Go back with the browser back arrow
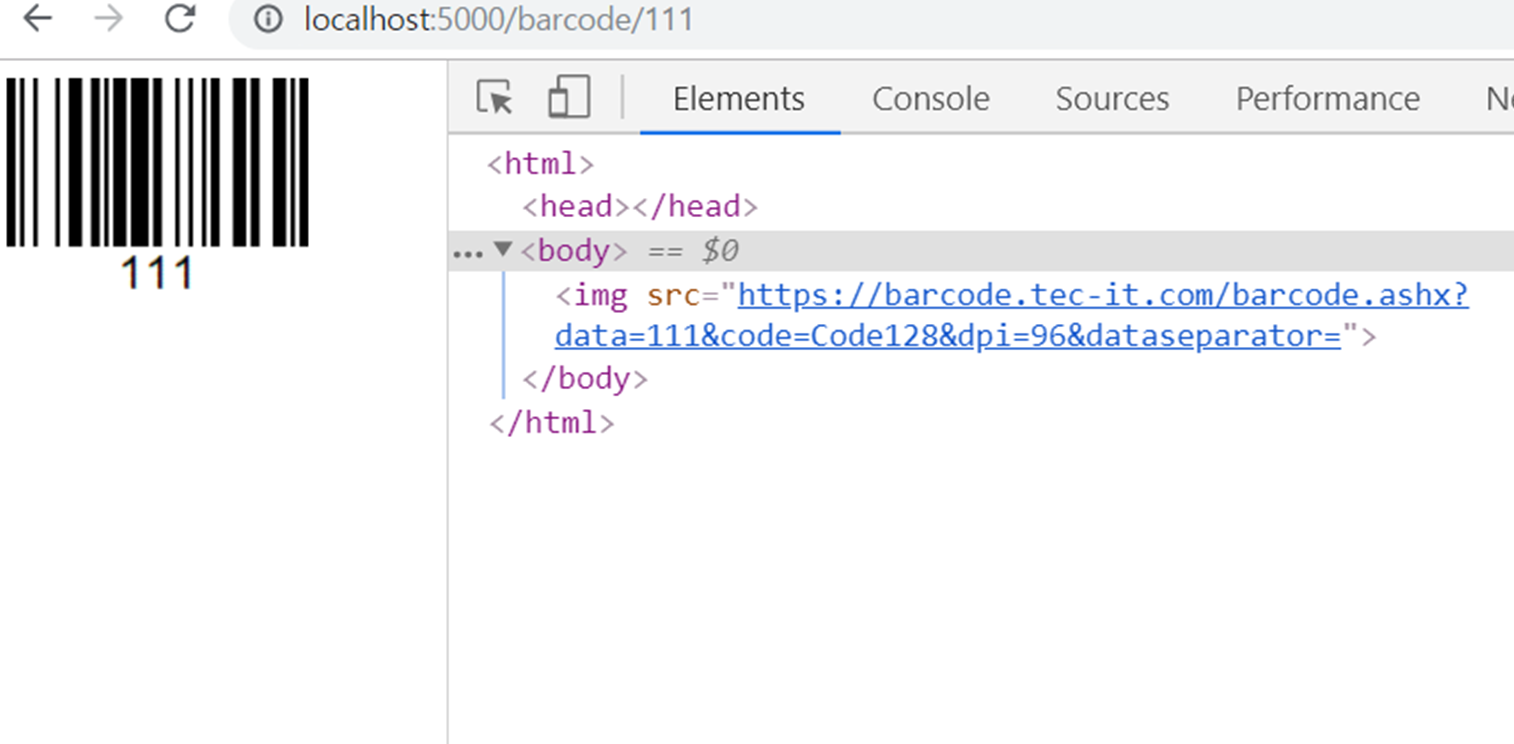Screen dimensions: 1514x744 (37, 18)
